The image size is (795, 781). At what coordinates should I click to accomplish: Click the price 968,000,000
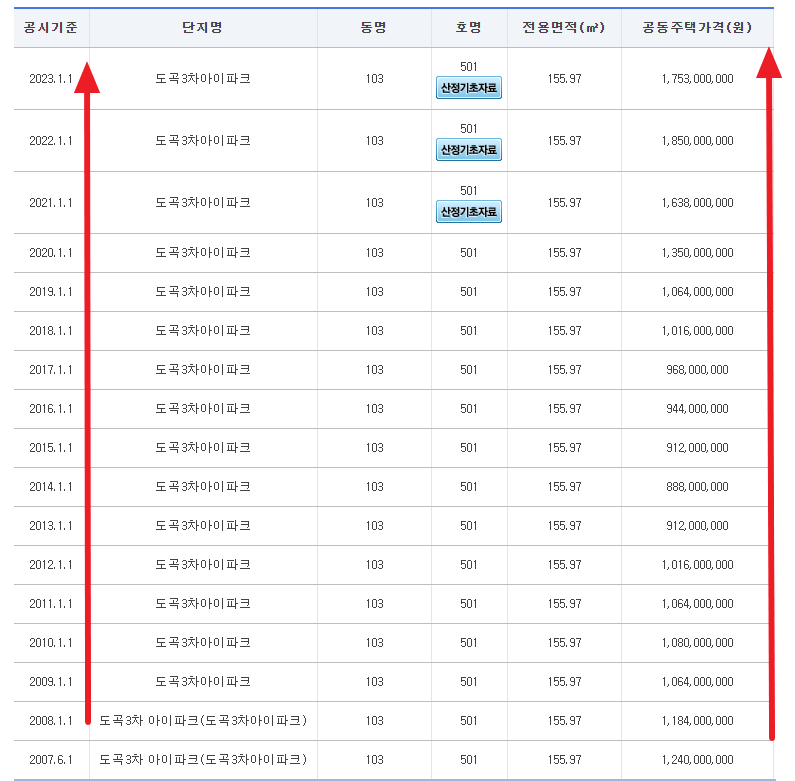tap(698, 370)
